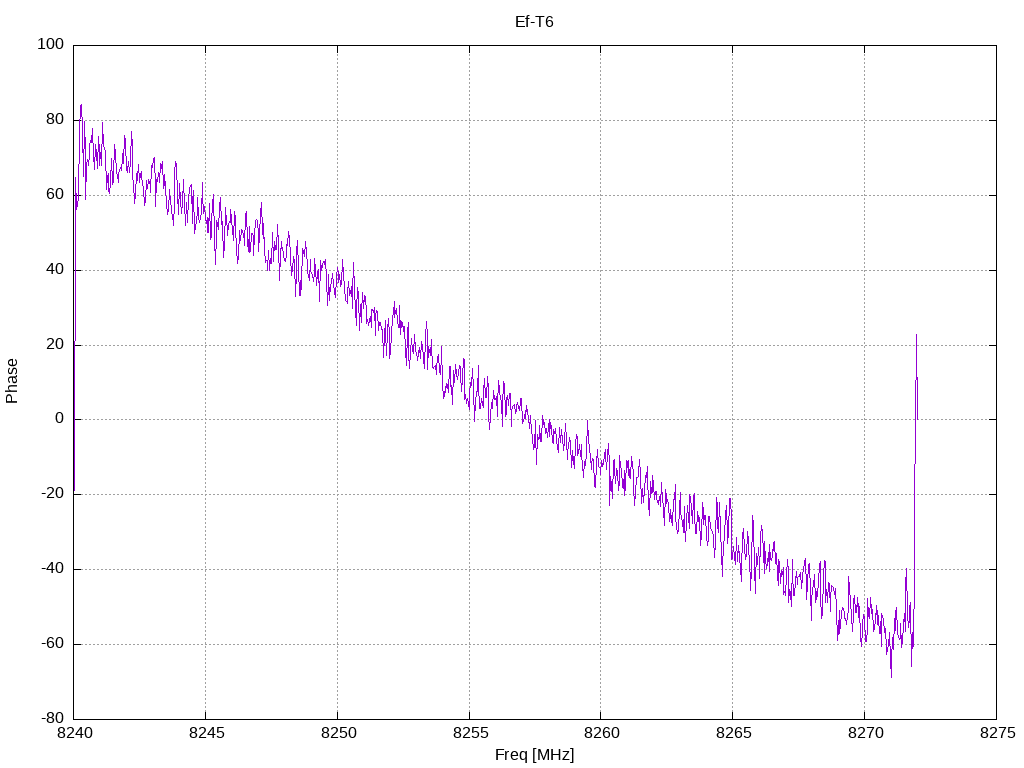Screen dimensions: 1024x768
Task: Click the y-axis tick label -80
Action: click(52, 718)
